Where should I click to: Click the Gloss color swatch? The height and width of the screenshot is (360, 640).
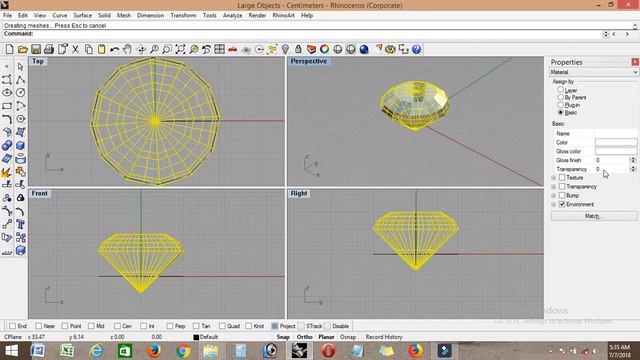(616, 151)
